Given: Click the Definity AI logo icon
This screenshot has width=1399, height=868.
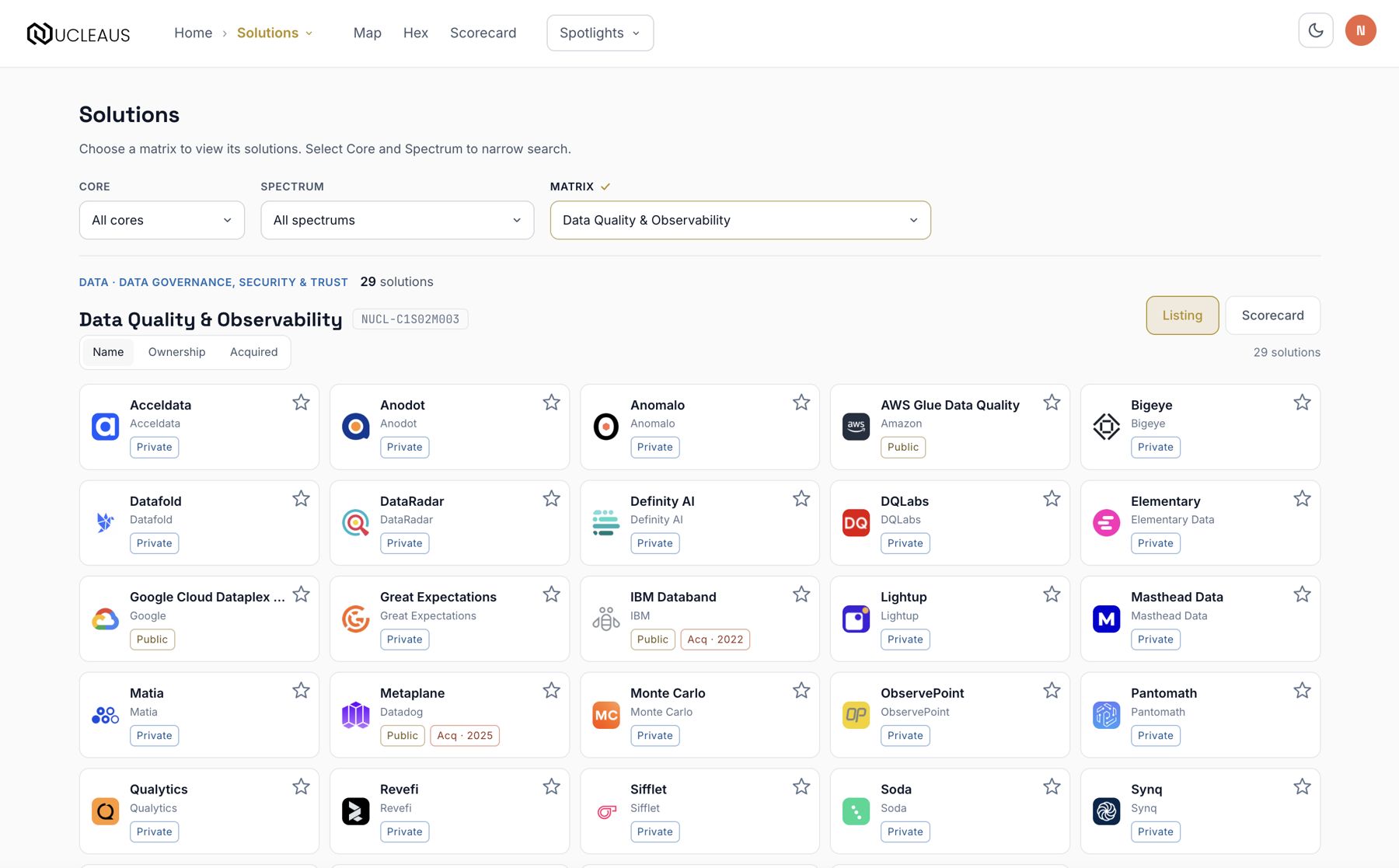Looking at the screenshot, I should click(606, 523).
